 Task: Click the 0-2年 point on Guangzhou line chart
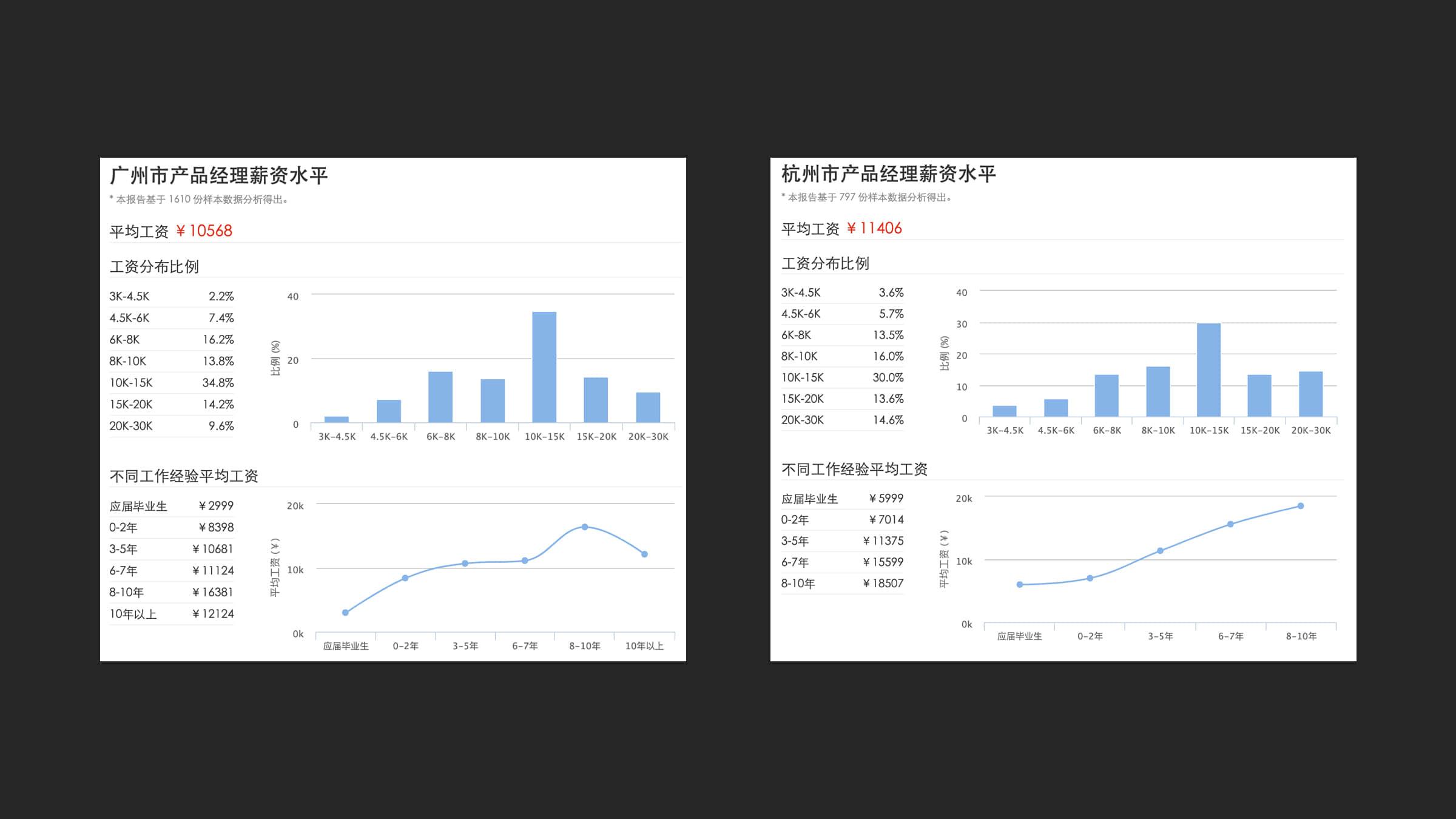pyautogui.click(x=405, y=578)
